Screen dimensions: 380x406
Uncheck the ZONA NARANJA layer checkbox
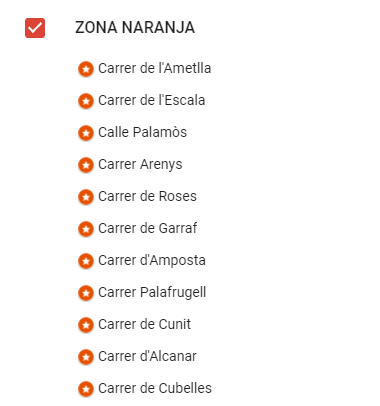[35, 28]
